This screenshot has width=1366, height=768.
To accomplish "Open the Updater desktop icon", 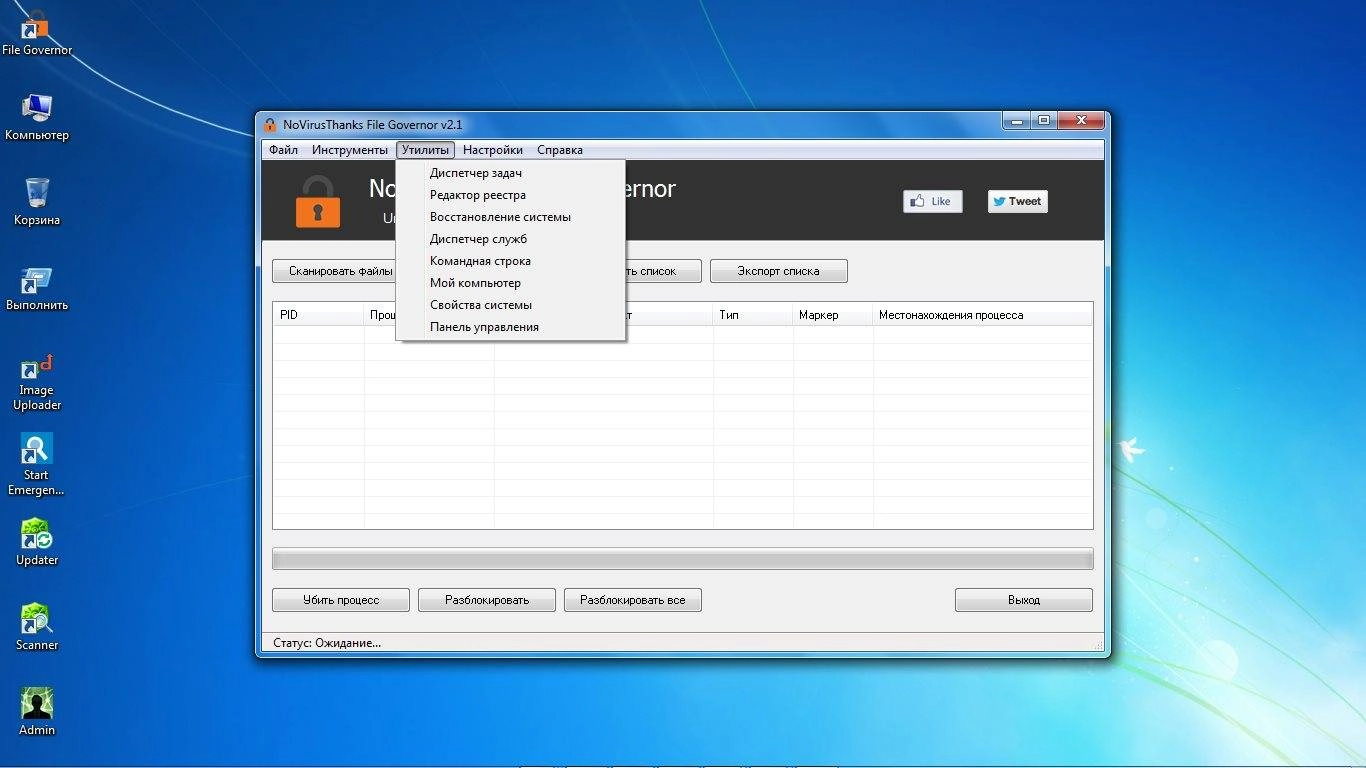I will [37, 543].
